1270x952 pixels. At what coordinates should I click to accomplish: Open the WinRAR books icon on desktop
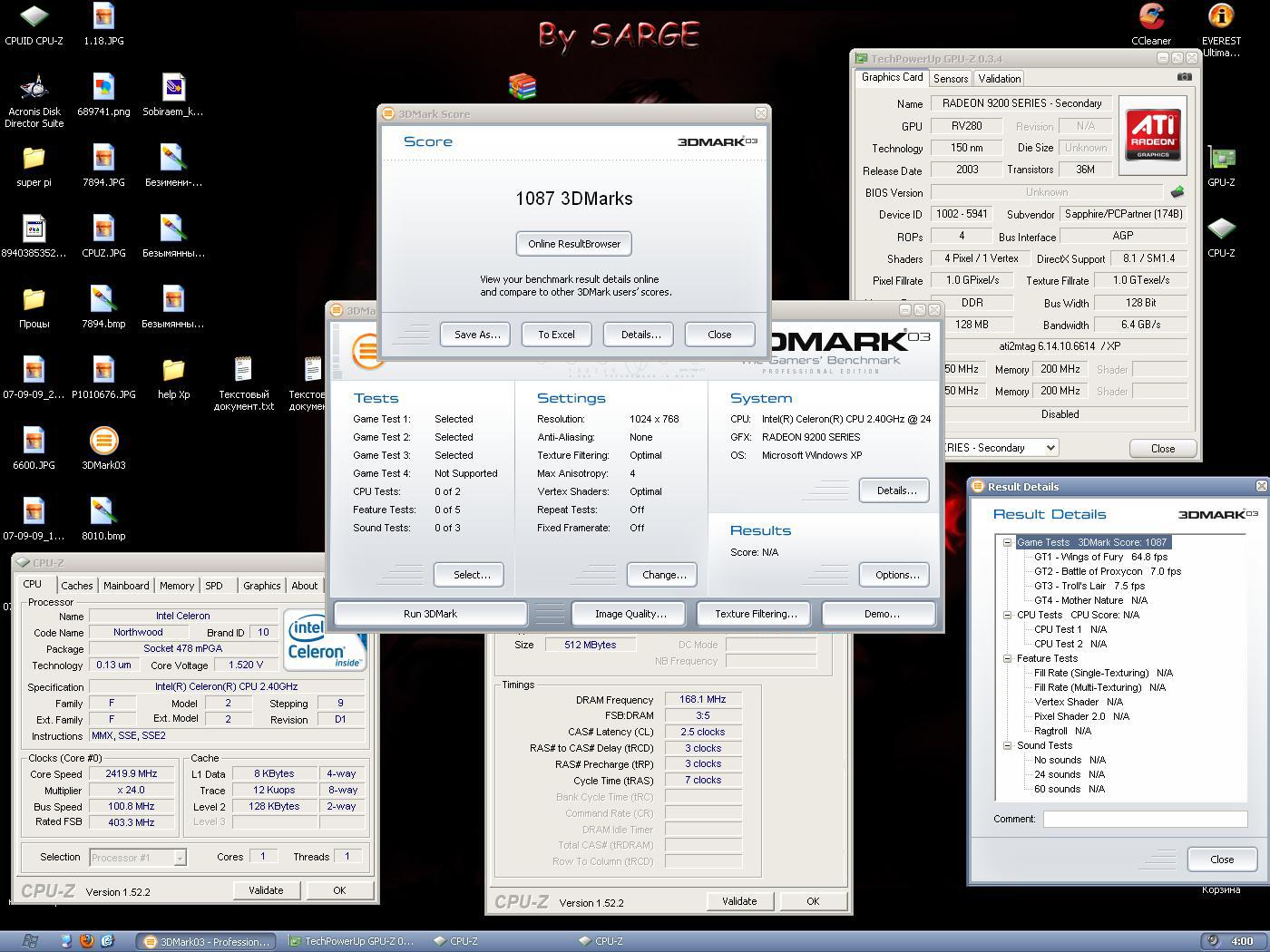coord(523,86)
